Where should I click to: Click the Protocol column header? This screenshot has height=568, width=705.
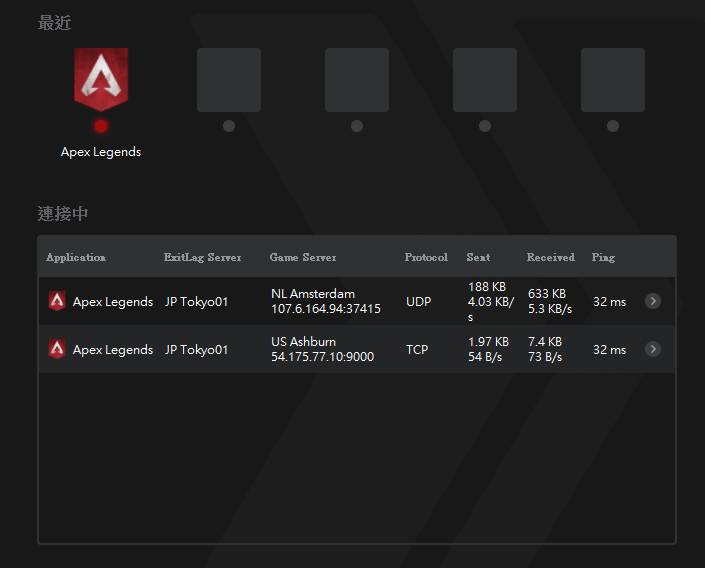pyautogui.click(x=426, y=257)
